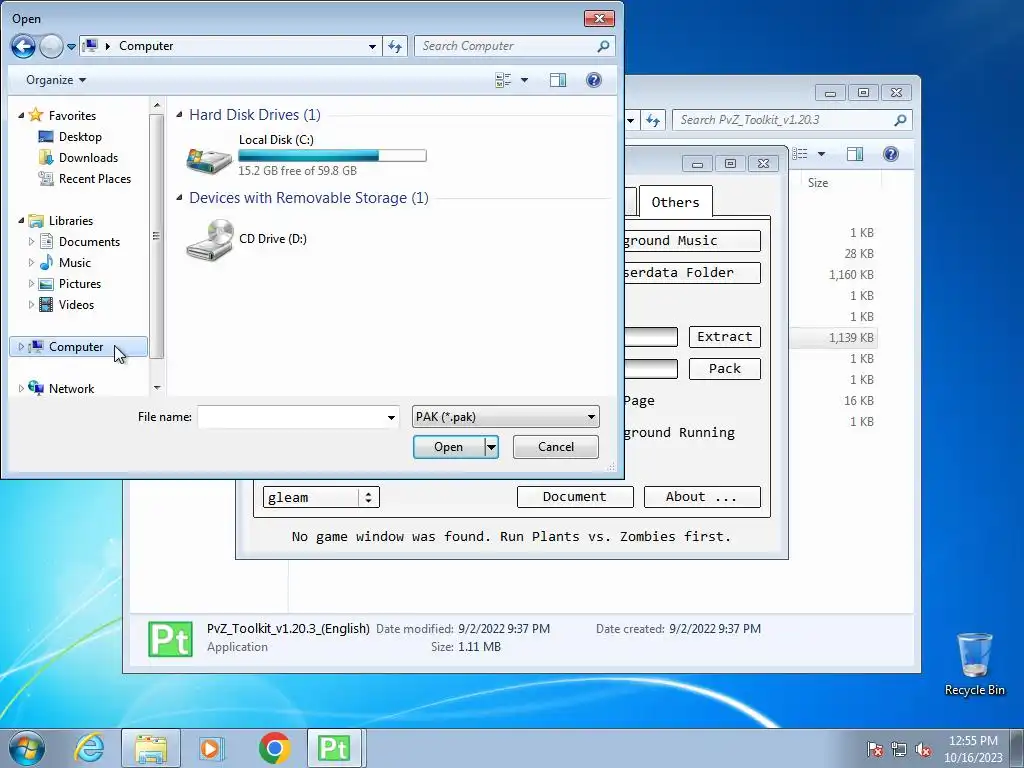Open Recycle Bin on desktop

coord(974,664)
